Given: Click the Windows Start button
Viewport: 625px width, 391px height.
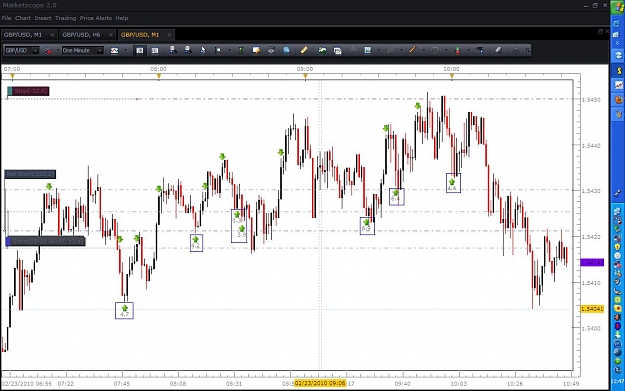Looking at the screenshot, I should pos(617,6).
